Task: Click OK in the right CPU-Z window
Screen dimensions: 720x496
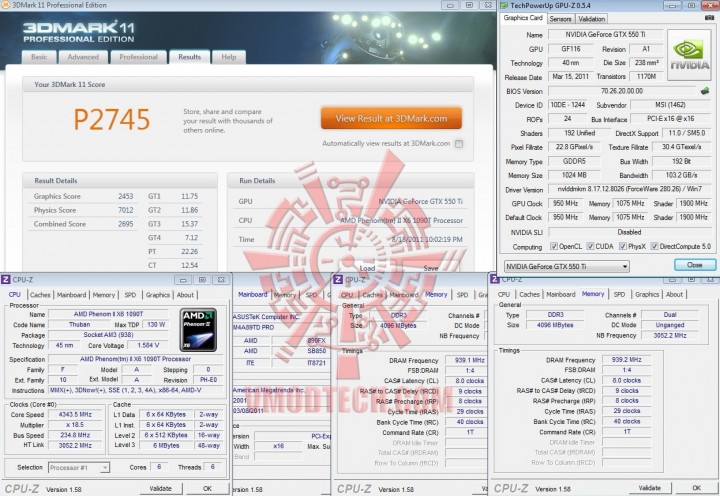Action: point(697,488)
